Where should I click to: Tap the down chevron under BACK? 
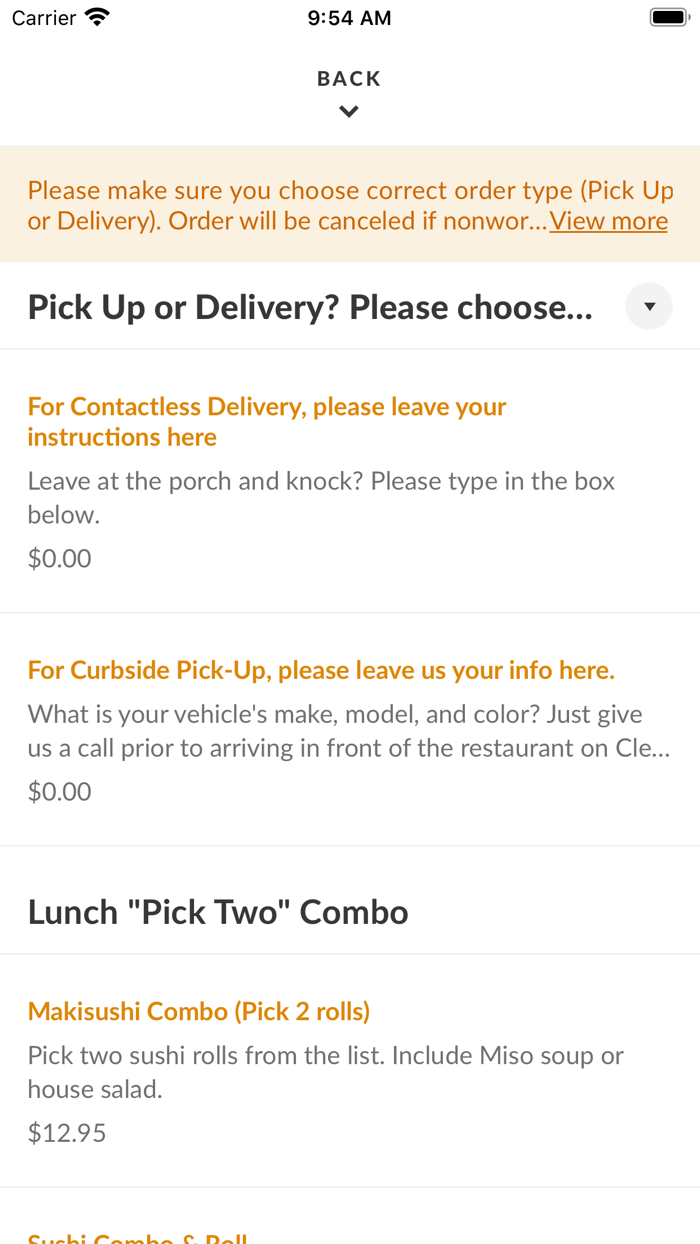click(x=349, y=112)
